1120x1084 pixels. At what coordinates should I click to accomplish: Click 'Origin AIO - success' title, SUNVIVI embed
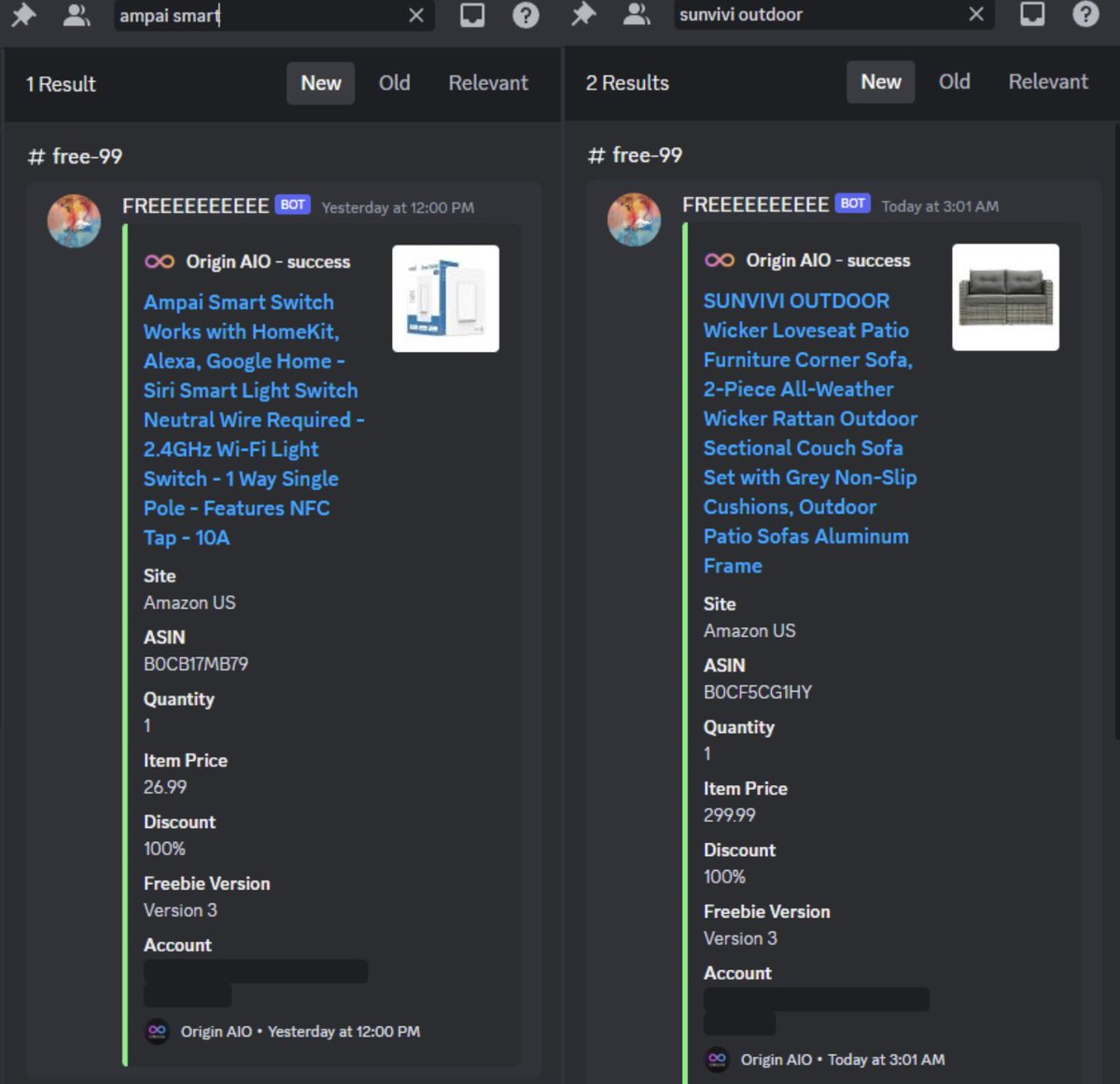point(828,260)
